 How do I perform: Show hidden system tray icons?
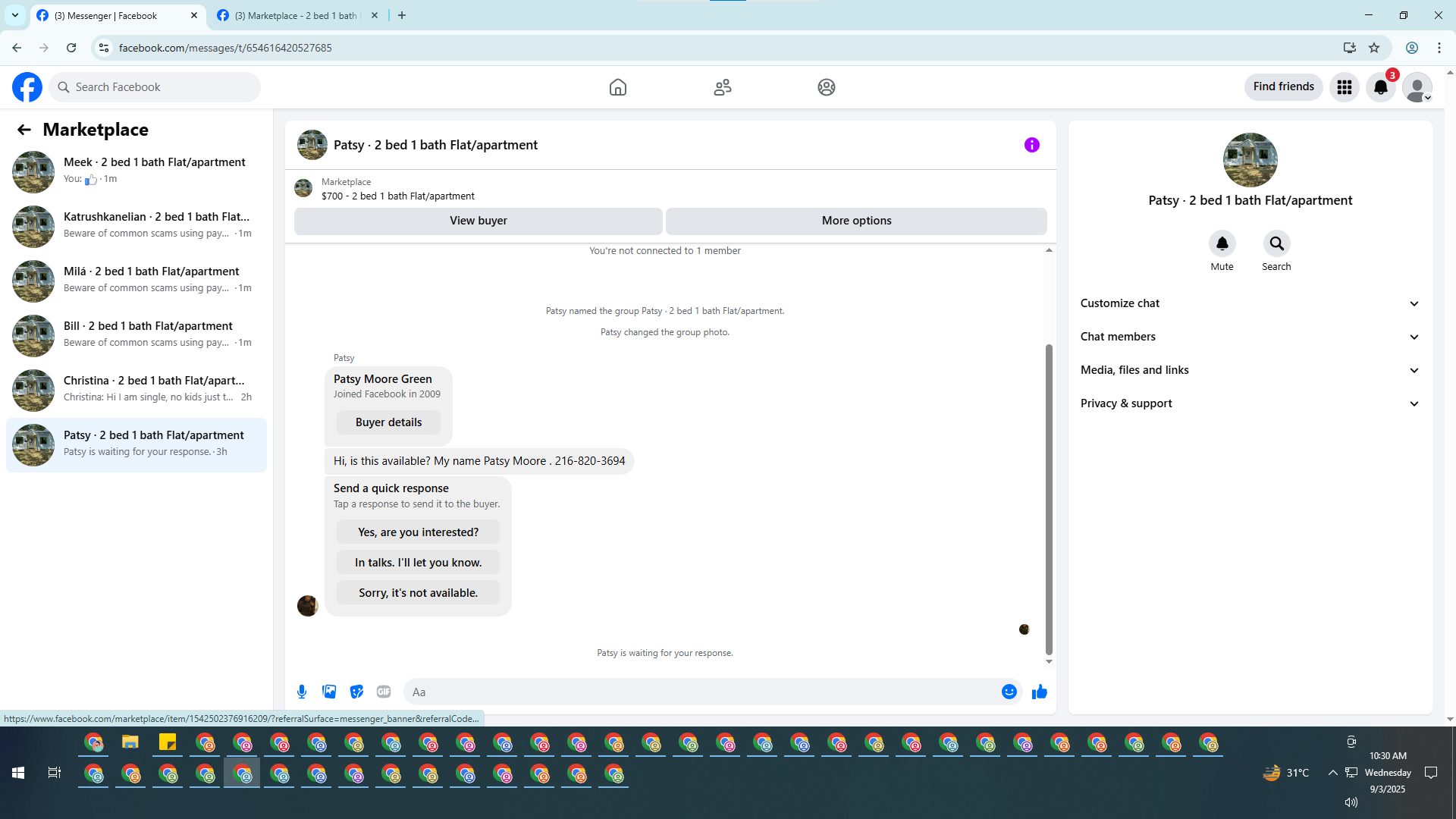pyautogui.click(x=1332, y=773)
